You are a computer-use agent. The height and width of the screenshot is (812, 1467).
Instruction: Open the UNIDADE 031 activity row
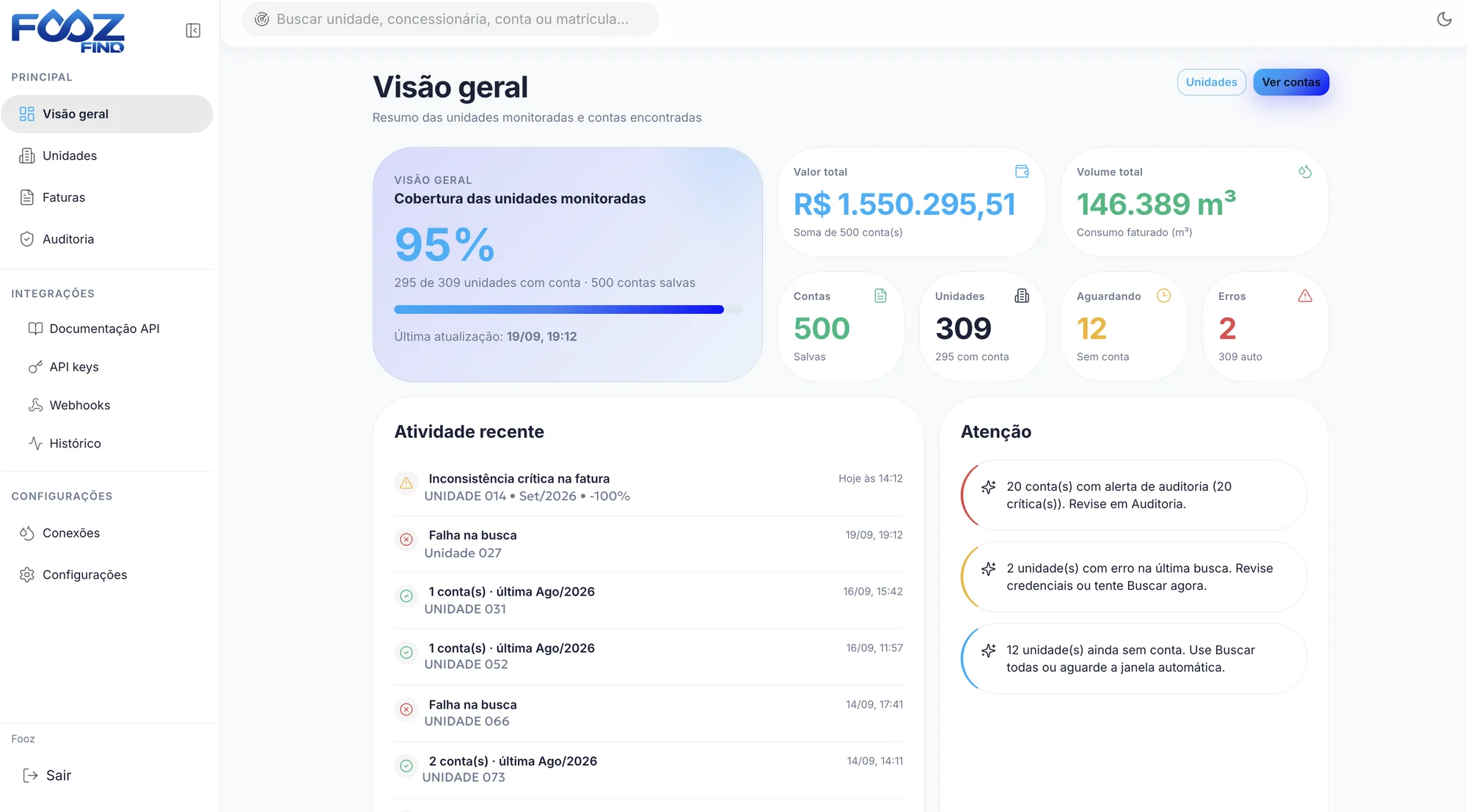[648, 600]
